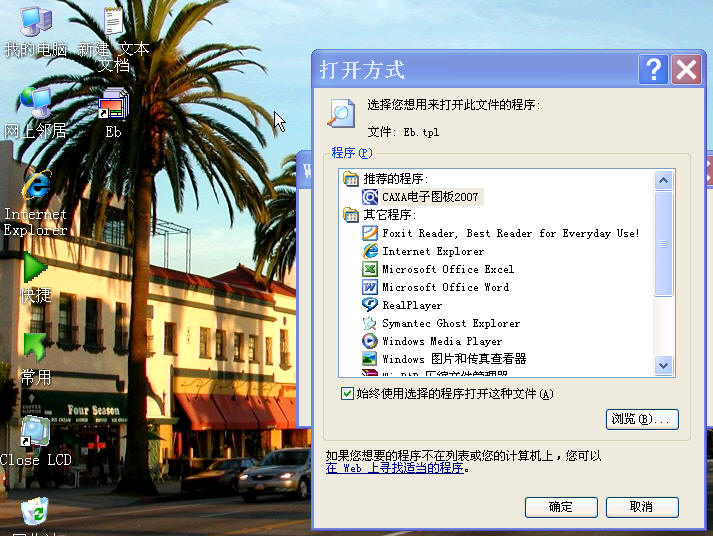Viewport: 713px width, 536px height.
Task: Confirm with the 确定 button
Action: coord(561,507)
